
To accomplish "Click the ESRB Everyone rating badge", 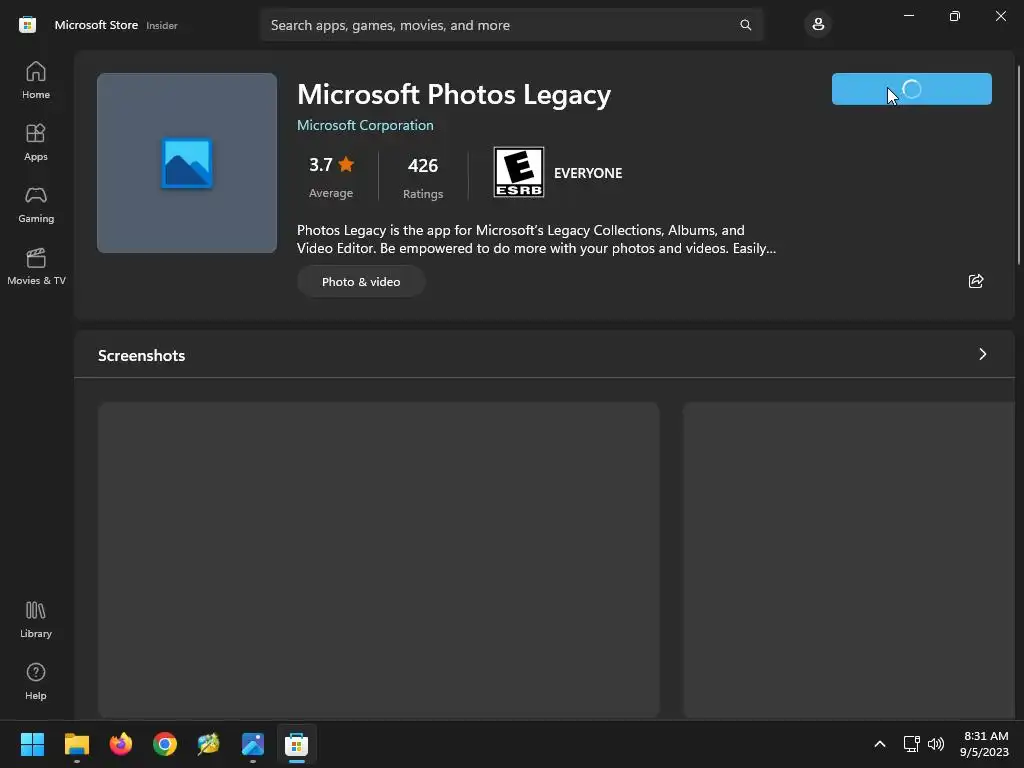I will coord(519,172).
